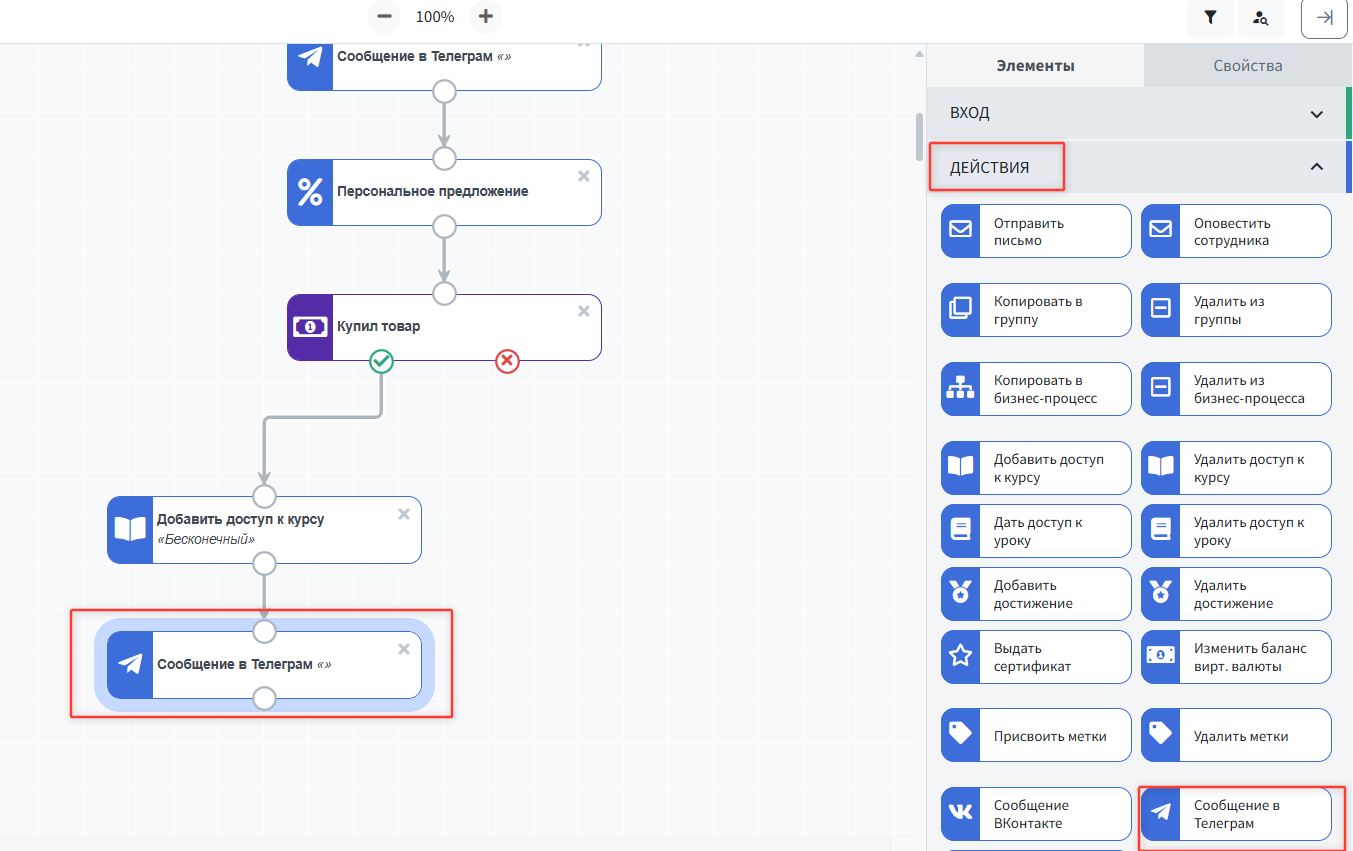Delete the Добавить доступ к курсу block
Viewport: 1353px width, 851px height.
point(404,514)
